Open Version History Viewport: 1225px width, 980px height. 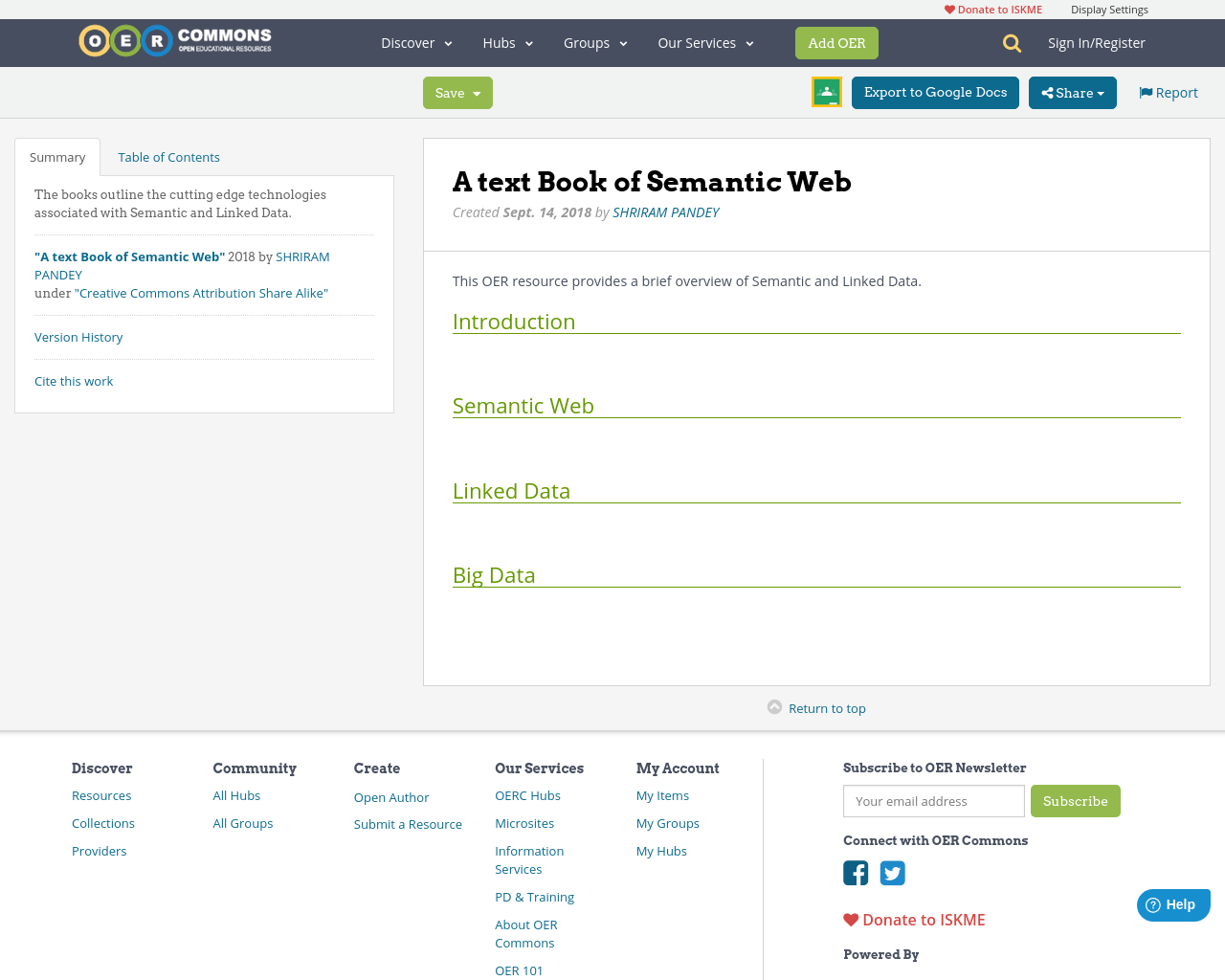[78, 337]
